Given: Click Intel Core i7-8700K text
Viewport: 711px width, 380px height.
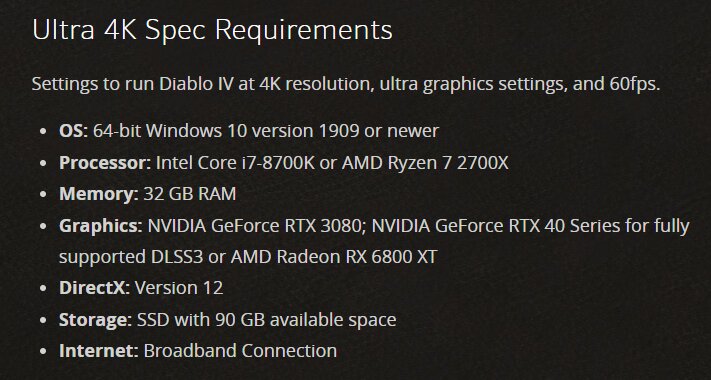Looking at the screenshot, I should tap(235, 163).
